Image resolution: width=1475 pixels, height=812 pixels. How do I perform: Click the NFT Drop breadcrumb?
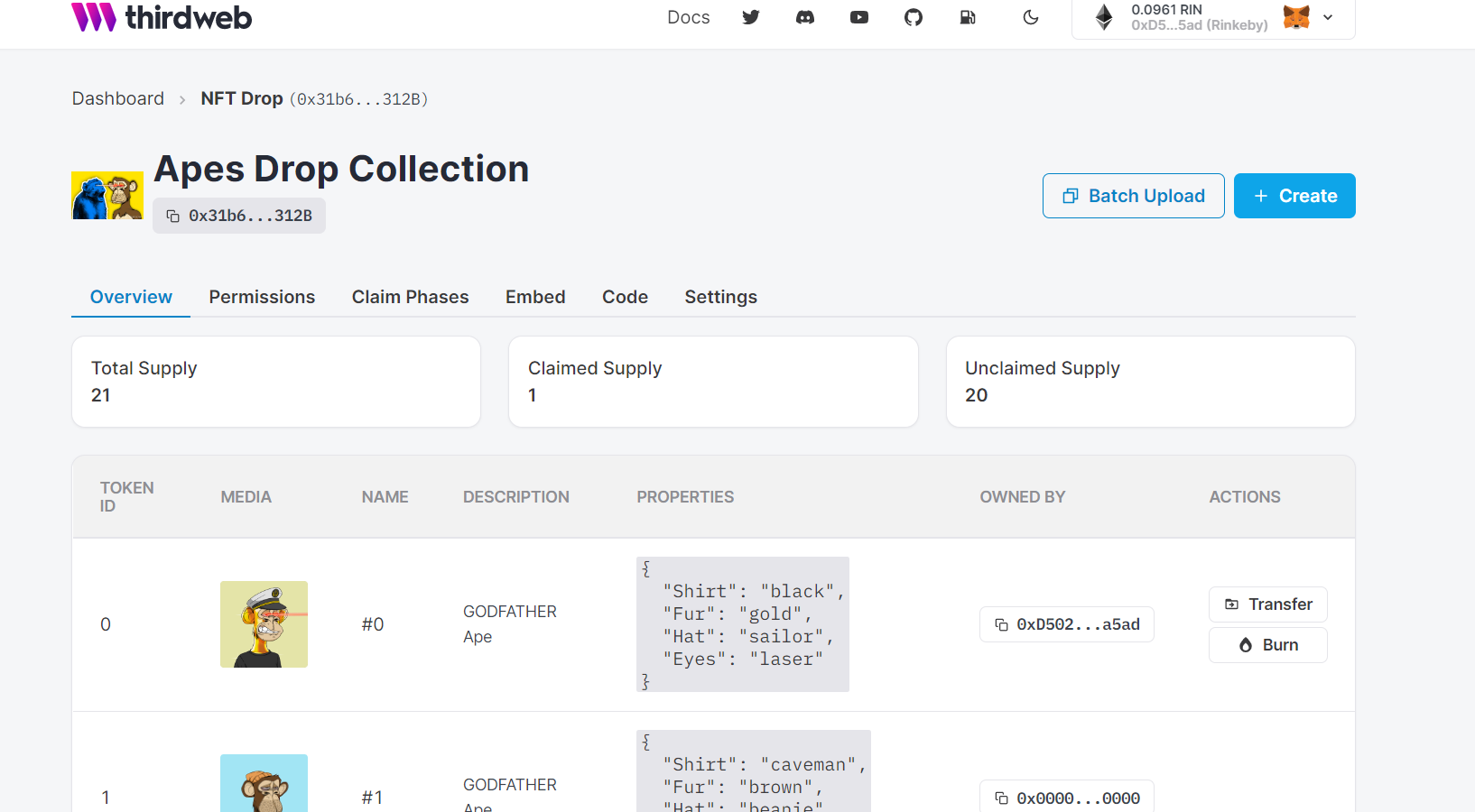point(242,98)
